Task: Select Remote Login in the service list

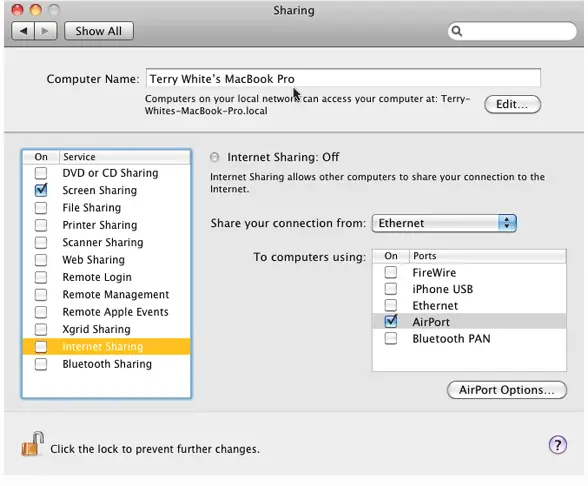Action: 106,277
